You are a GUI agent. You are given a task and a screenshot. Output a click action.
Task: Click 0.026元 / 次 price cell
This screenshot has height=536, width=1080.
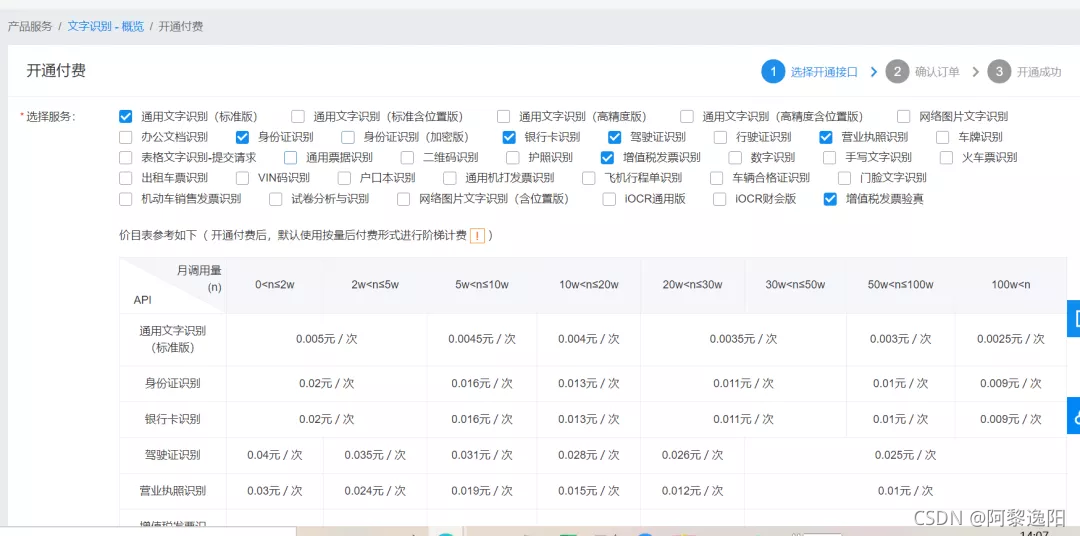(692, 455)
